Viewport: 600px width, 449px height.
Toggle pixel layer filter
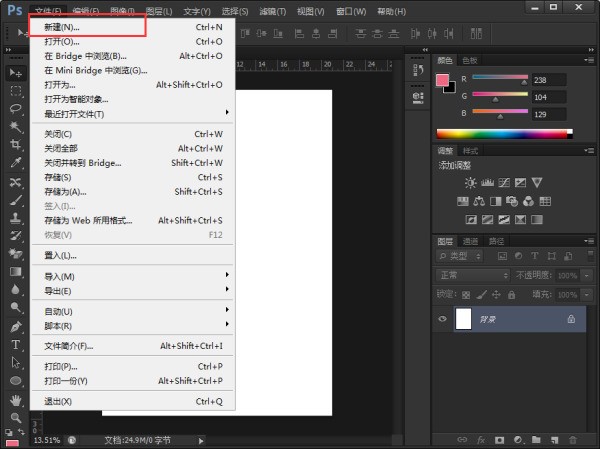click(502, 256)
